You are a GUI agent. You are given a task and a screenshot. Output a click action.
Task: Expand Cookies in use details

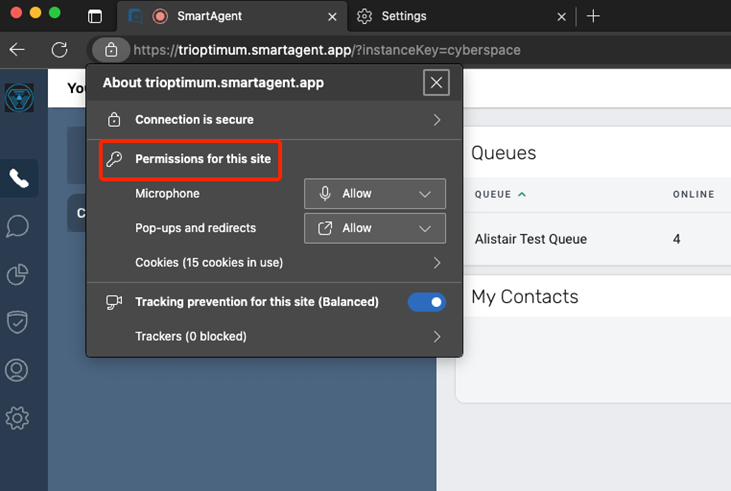click(436, 263)
